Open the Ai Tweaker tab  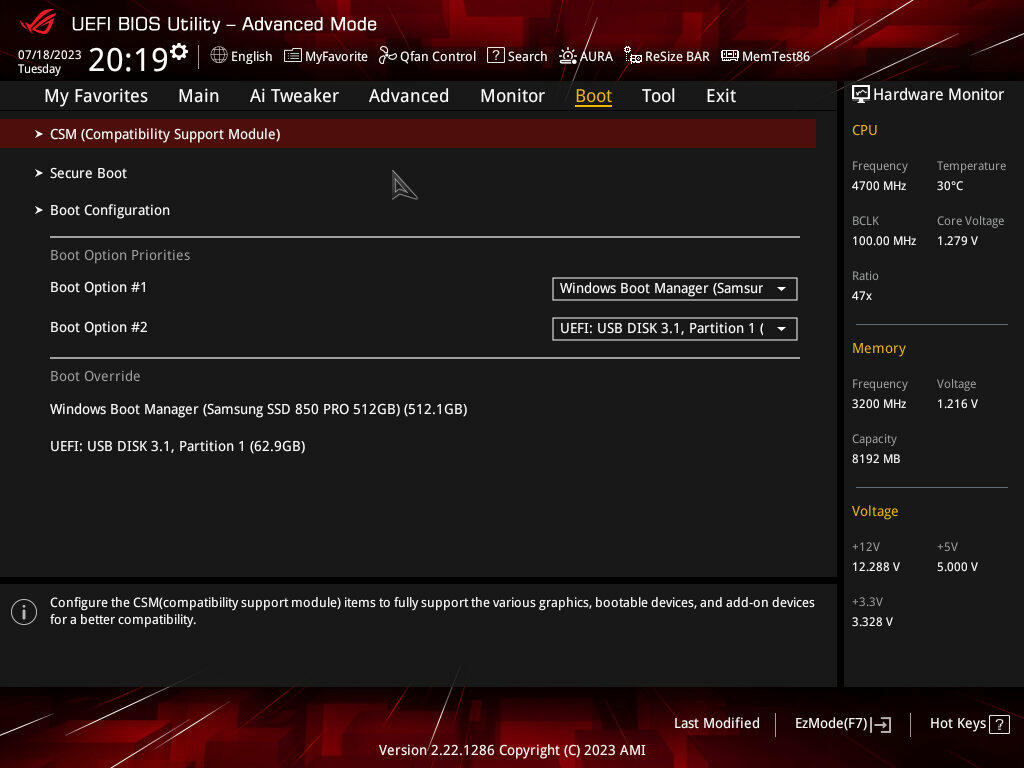[294, 96]
